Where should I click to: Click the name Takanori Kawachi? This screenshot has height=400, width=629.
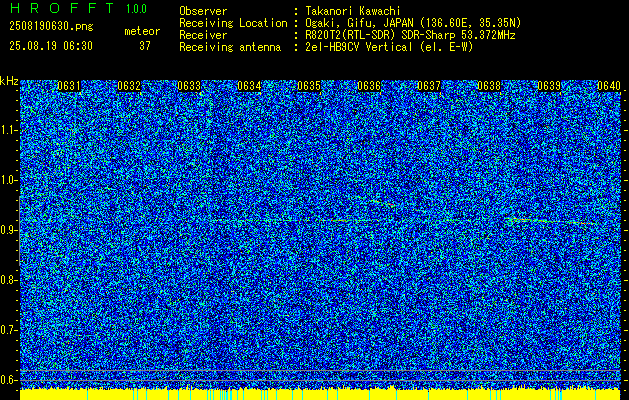pyautogui.click(x=353, y=11)
